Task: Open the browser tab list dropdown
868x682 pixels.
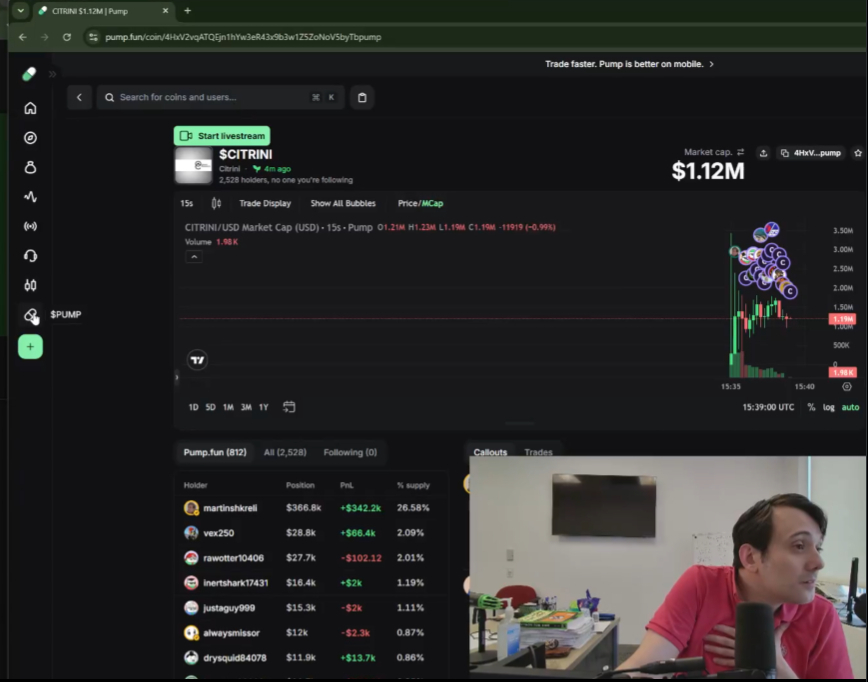Action: click(20, 11)
